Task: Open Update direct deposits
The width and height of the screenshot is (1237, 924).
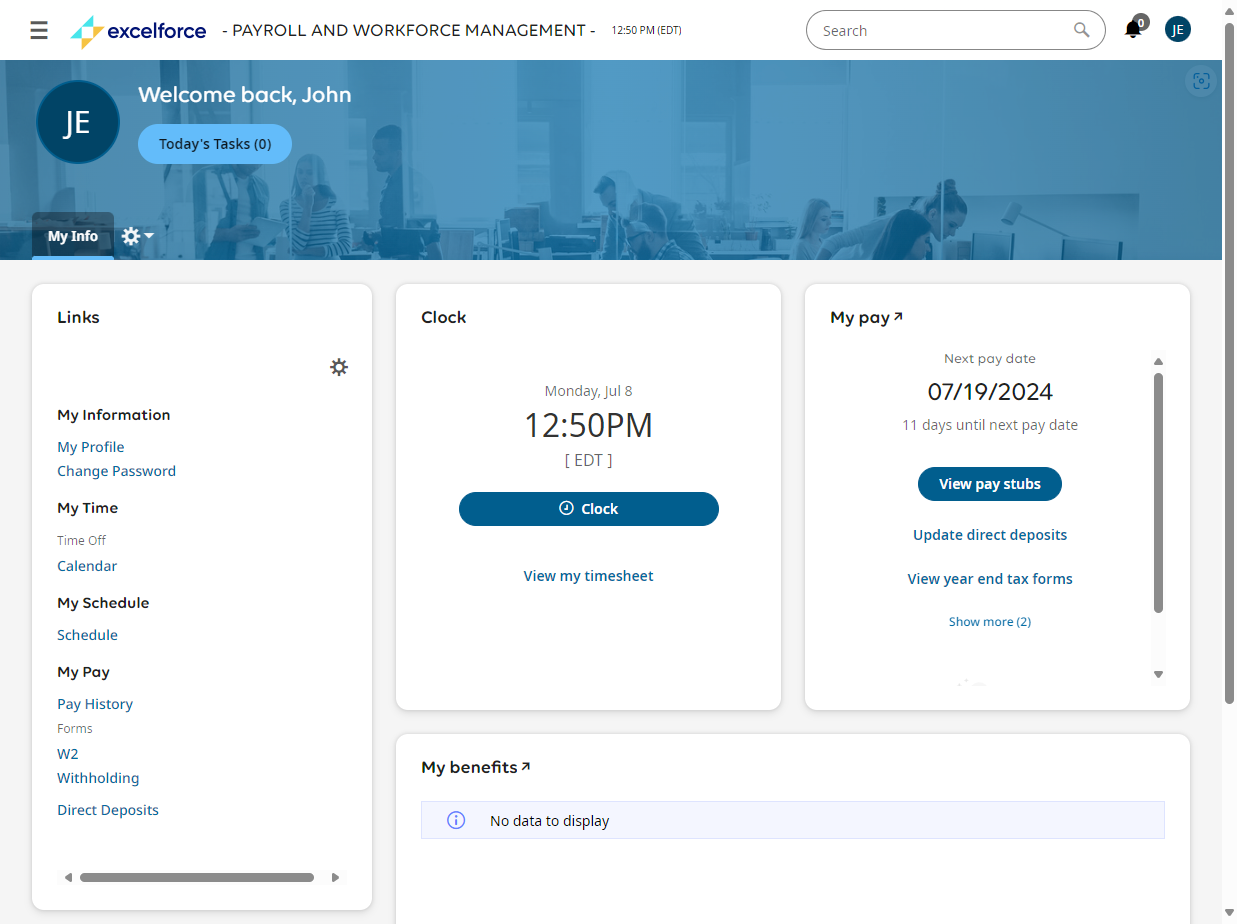Action: (x=989, y=534)
